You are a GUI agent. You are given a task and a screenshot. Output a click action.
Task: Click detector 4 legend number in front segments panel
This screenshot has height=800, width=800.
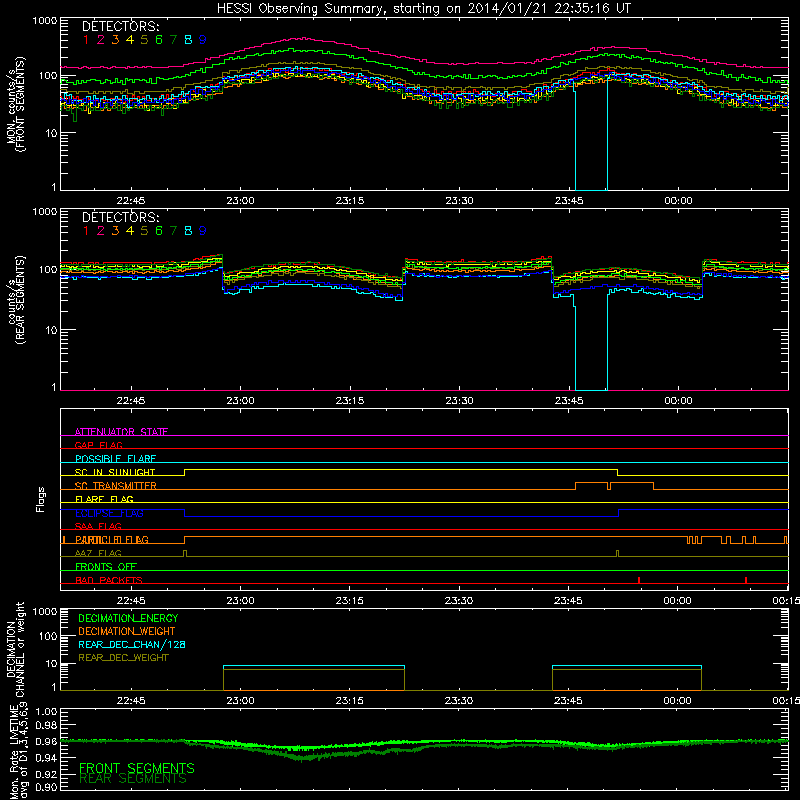click(130, 40)
